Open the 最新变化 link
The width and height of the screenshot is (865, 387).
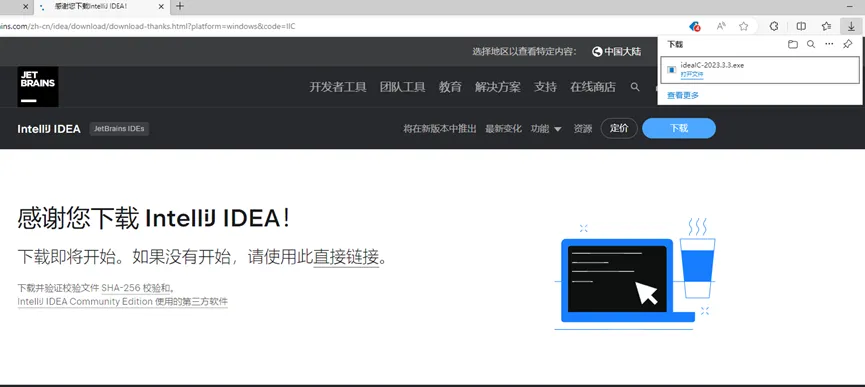(x=503, y=128)
